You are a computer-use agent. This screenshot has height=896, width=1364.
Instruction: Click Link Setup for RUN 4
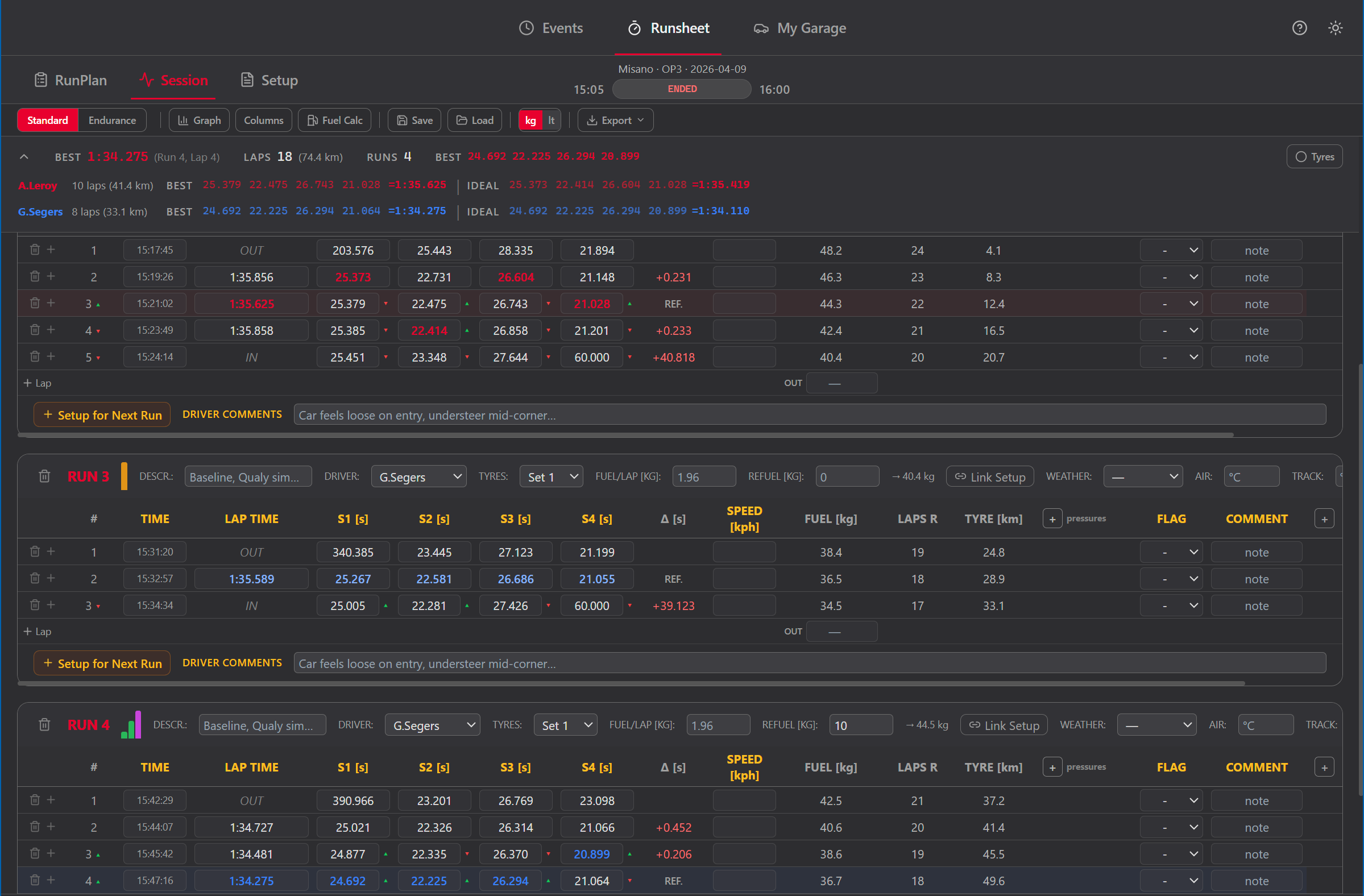coord(1004,724)
